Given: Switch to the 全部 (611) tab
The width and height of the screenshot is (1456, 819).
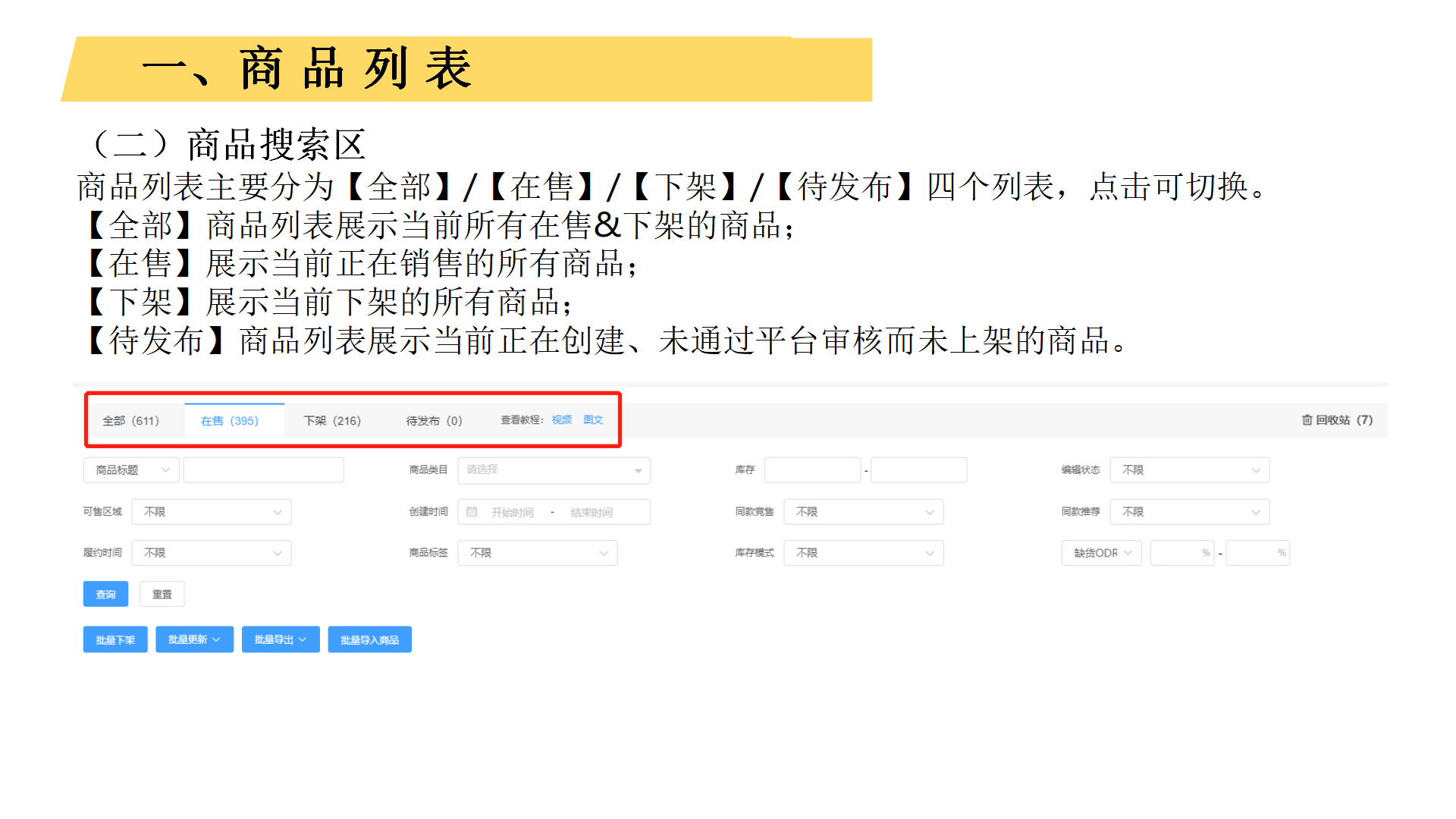Looking at the screenshot, I should point(133,420).
